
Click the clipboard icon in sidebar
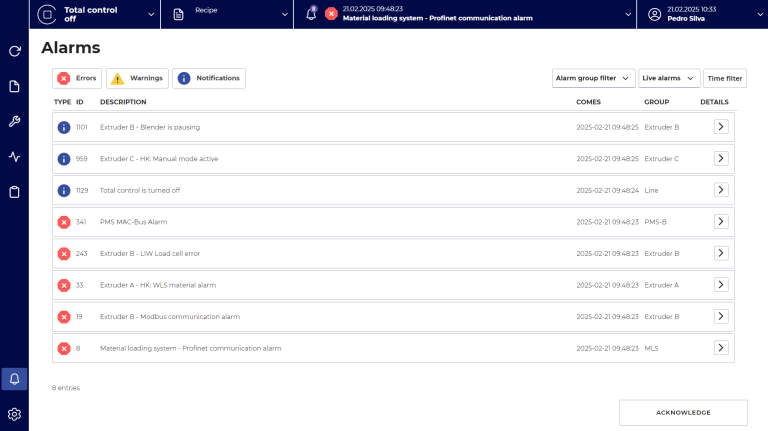(x=14, y=192)
